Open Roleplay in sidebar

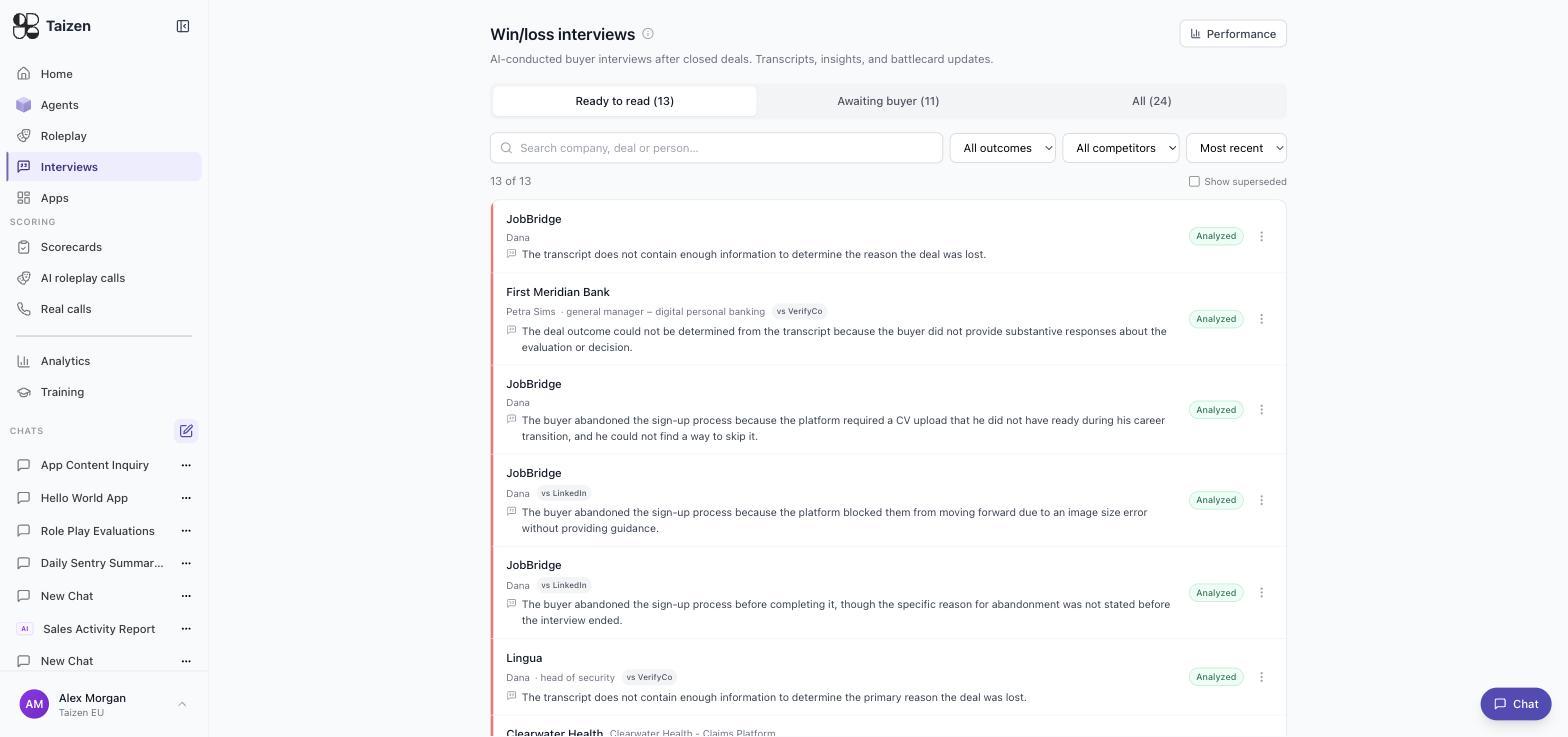click(104, 136)
